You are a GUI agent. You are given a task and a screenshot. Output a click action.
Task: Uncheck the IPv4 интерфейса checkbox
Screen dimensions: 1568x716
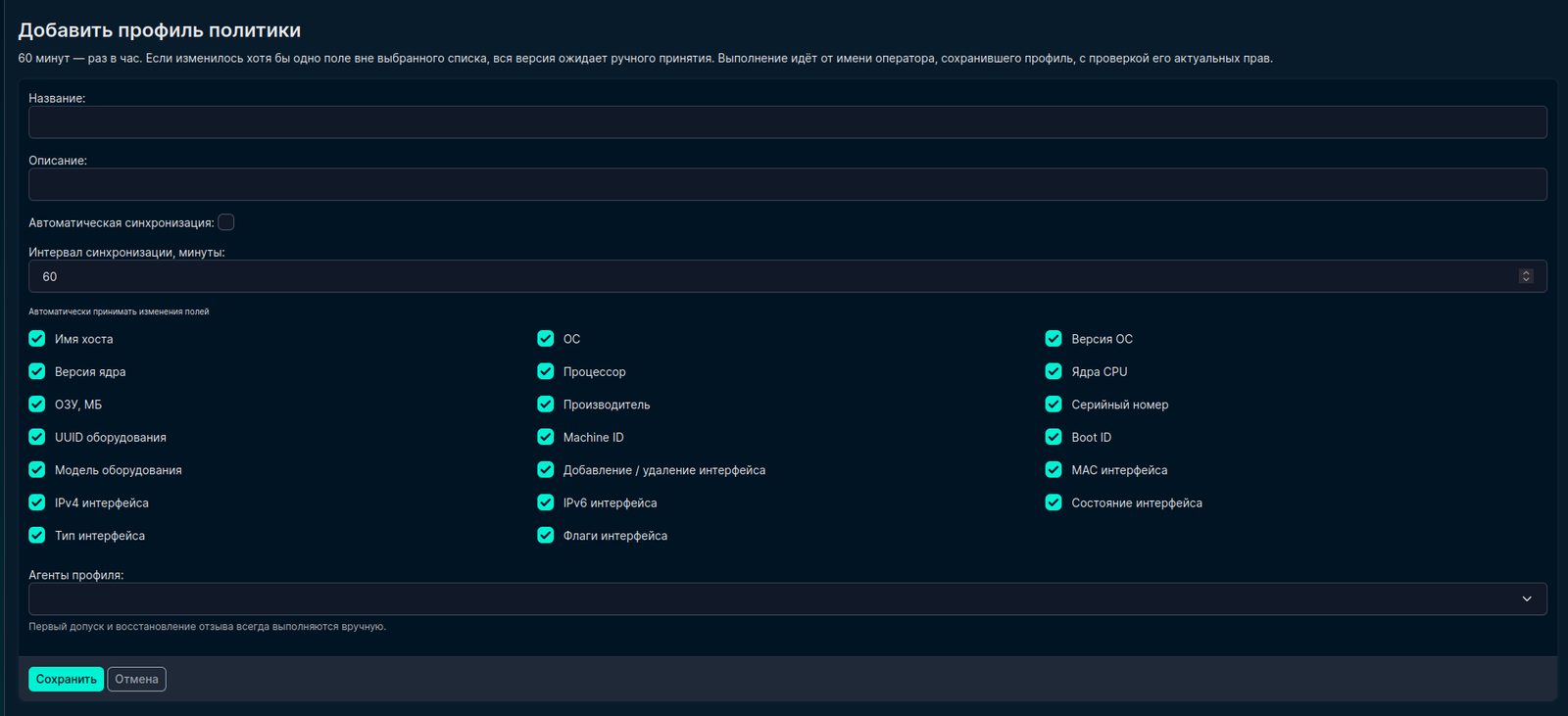pos(37,502)
